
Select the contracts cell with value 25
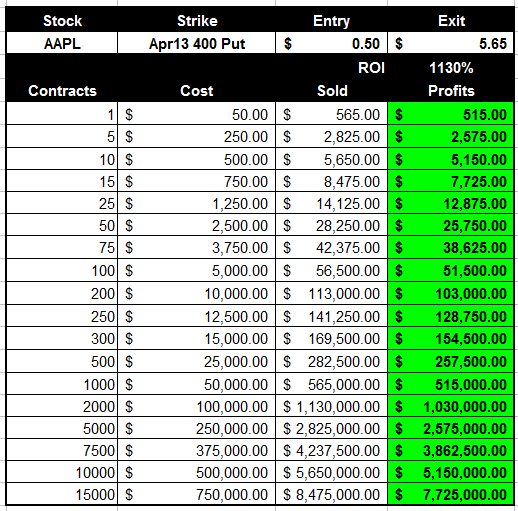[62, 203]
